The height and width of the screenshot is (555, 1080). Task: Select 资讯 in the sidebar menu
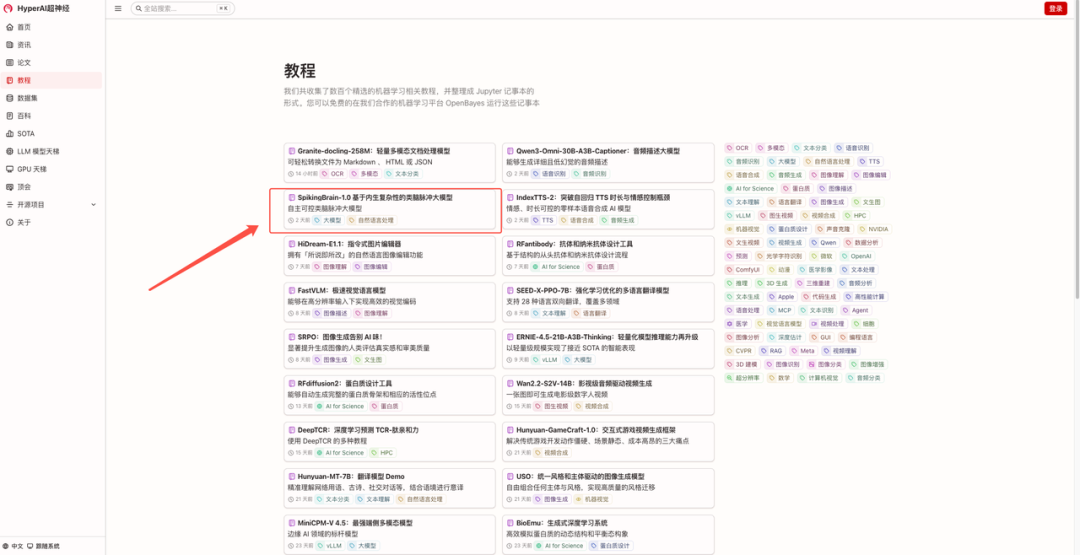pyautogui.click(x=24, y=45)
